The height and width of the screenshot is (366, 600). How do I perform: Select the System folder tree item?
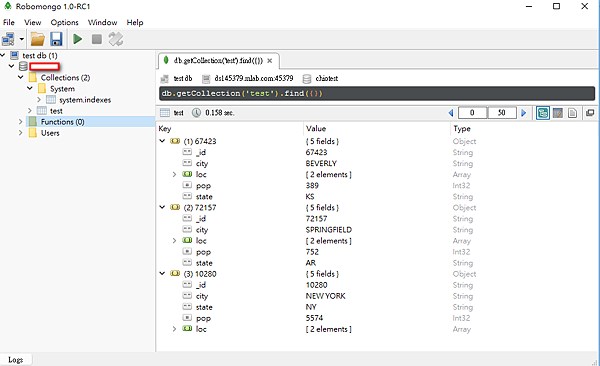point(62,89)
